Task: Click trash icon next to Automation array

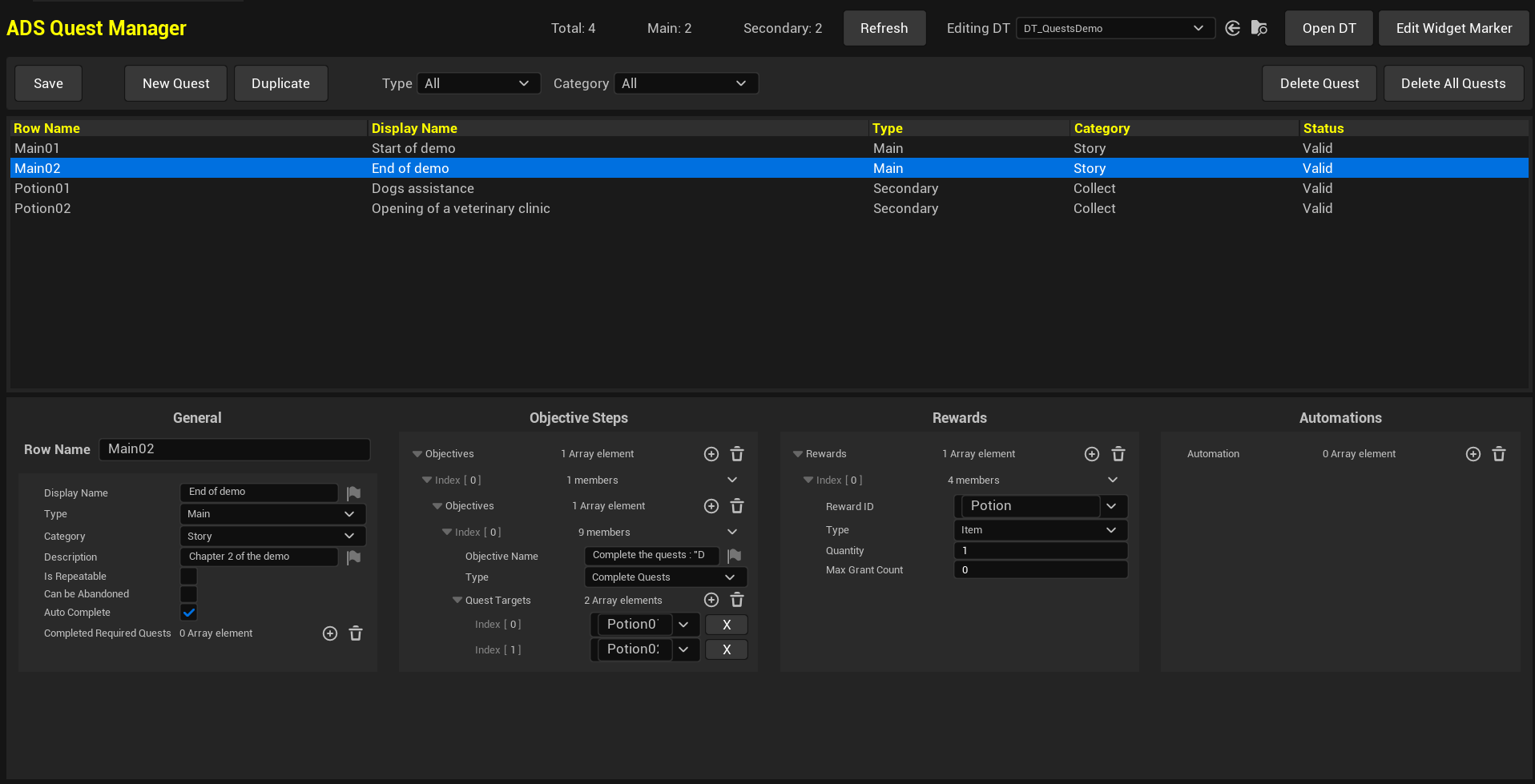Action: pos(1499,454)
